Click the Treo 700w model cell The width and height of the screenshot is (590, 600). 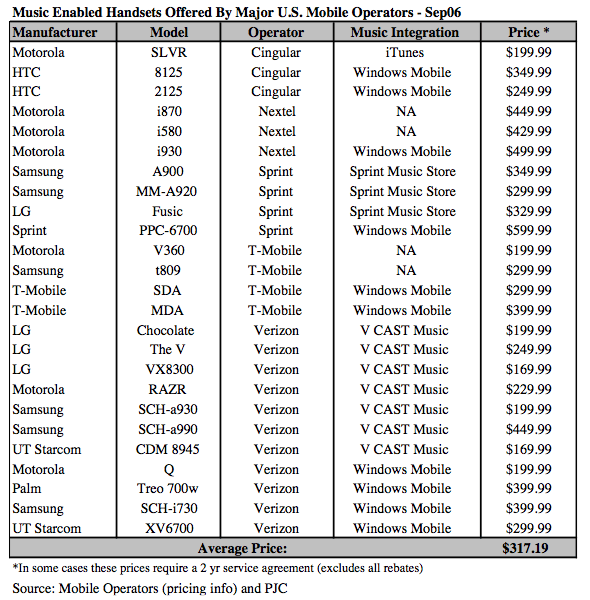pos(168,489)
